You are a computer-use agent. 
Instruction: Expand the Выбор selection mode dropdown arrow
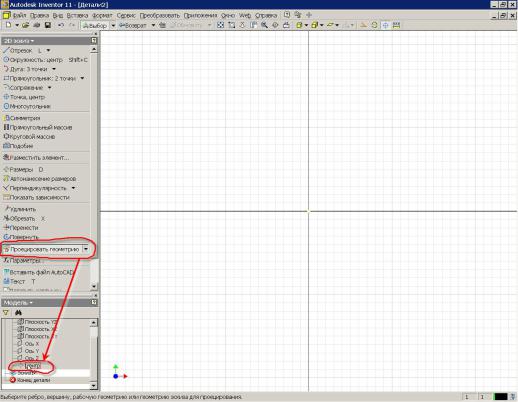pos(113,25)
